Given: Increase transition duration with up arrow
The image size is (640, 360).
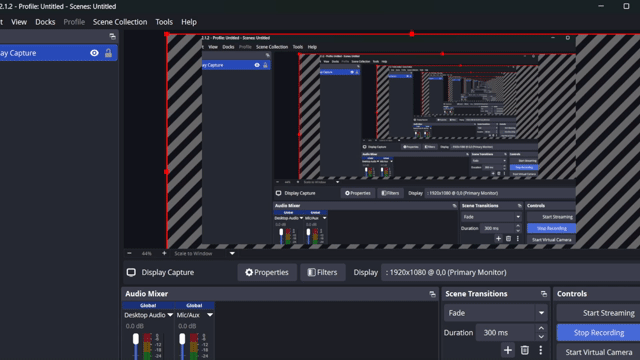Looking at the screenshot, I should click(x=541, y=328).
